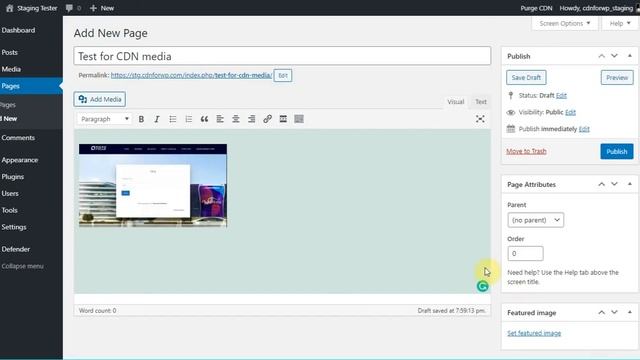
Task: Click Set featured image link
Action: point(534,333)
